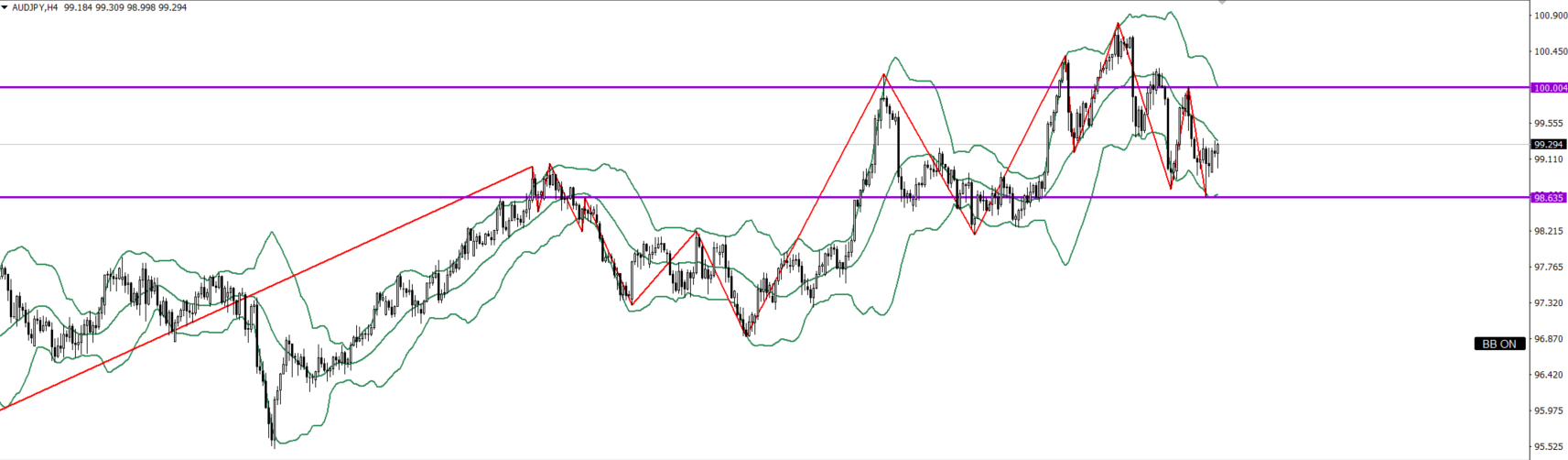The width and height of the screenshot is (1568, 460).
Task: Click the latest candlestick at the chart's right edge
Action: click(1217, 151)
